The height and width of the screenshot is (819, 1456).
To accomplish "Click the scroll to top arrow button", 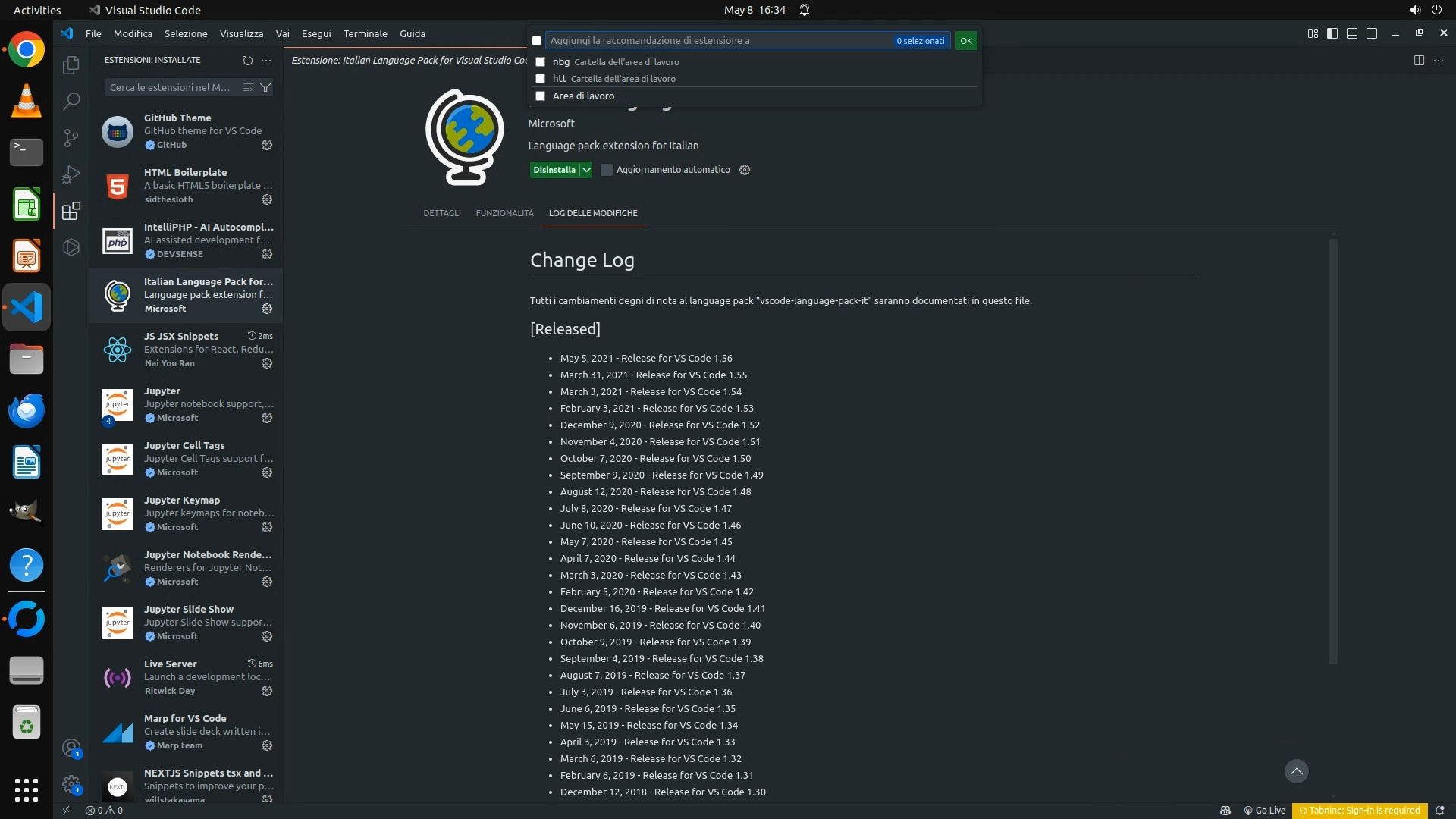I will tap(1296, 771).
